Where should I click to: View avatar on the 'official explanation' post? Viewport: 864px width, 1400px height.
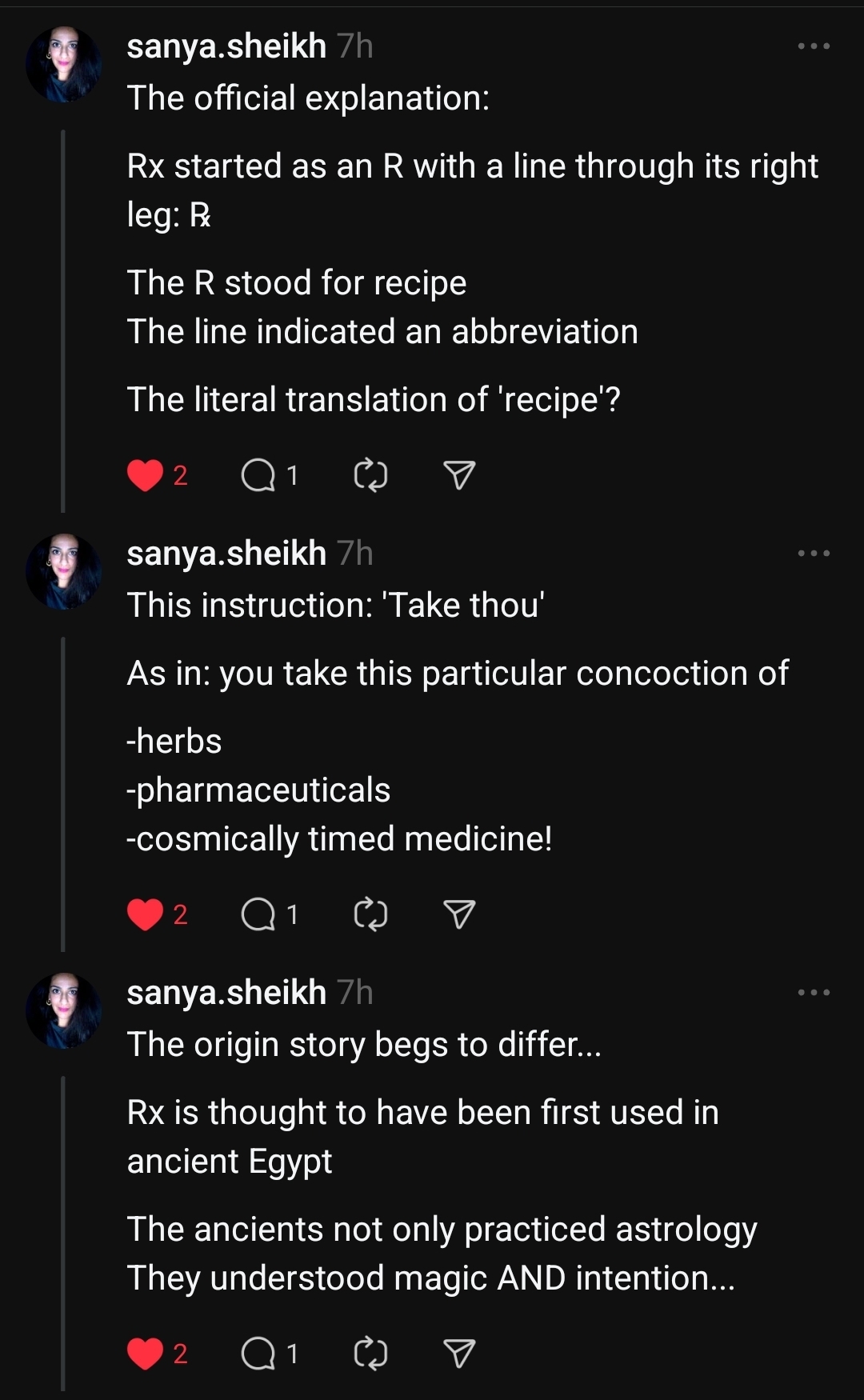point(64,64)
